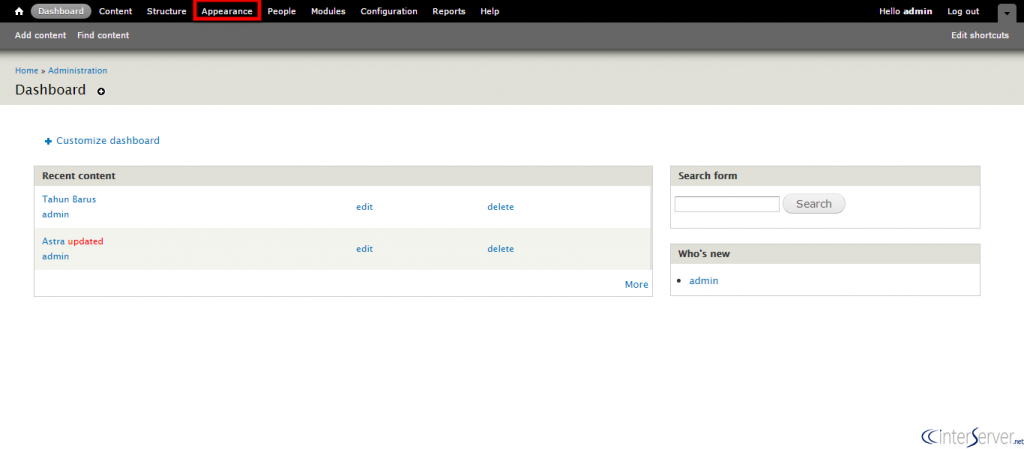Click the Add content shortcut
The height and width of the screenshot is (449, 1024).
pos(40,35)
